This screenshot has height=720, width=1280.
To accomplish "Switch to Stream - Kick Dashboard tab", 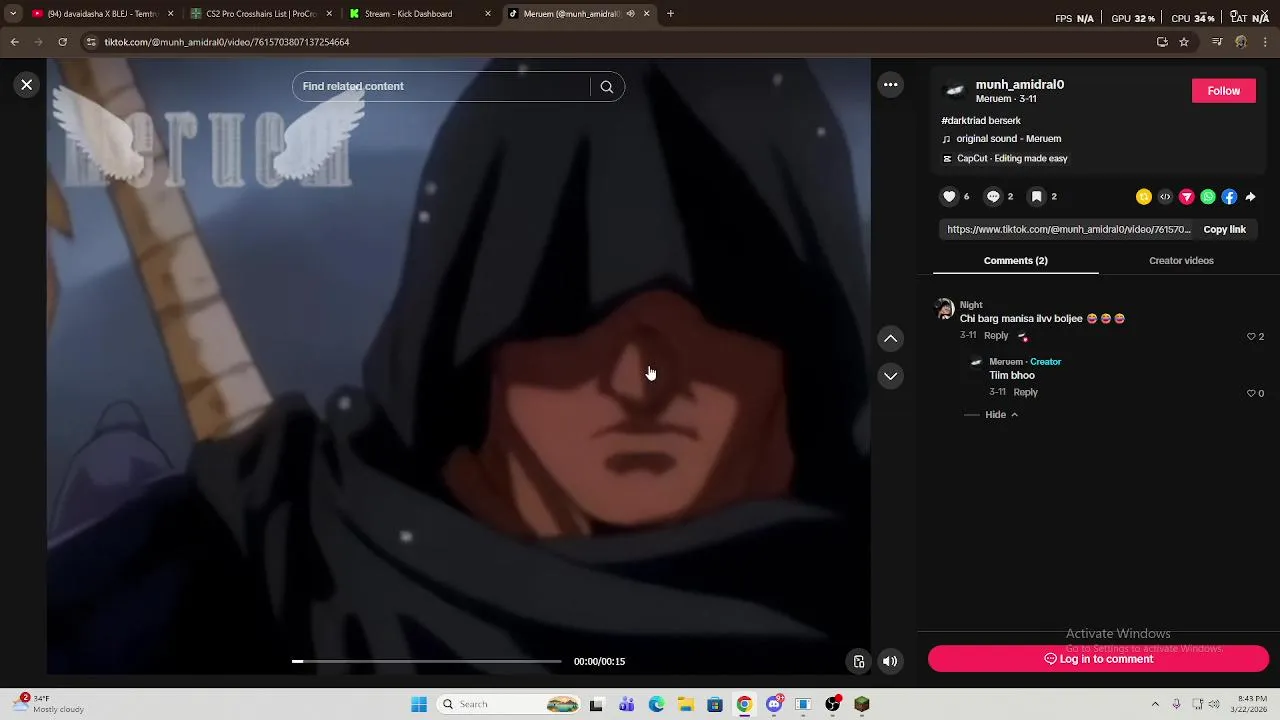I will [420, 14].
